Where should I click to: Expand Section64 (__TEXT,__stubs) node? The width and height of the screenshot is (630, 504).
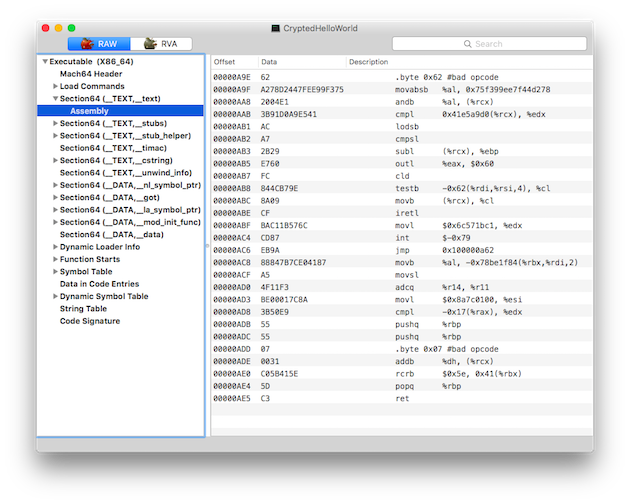[55, 123]
